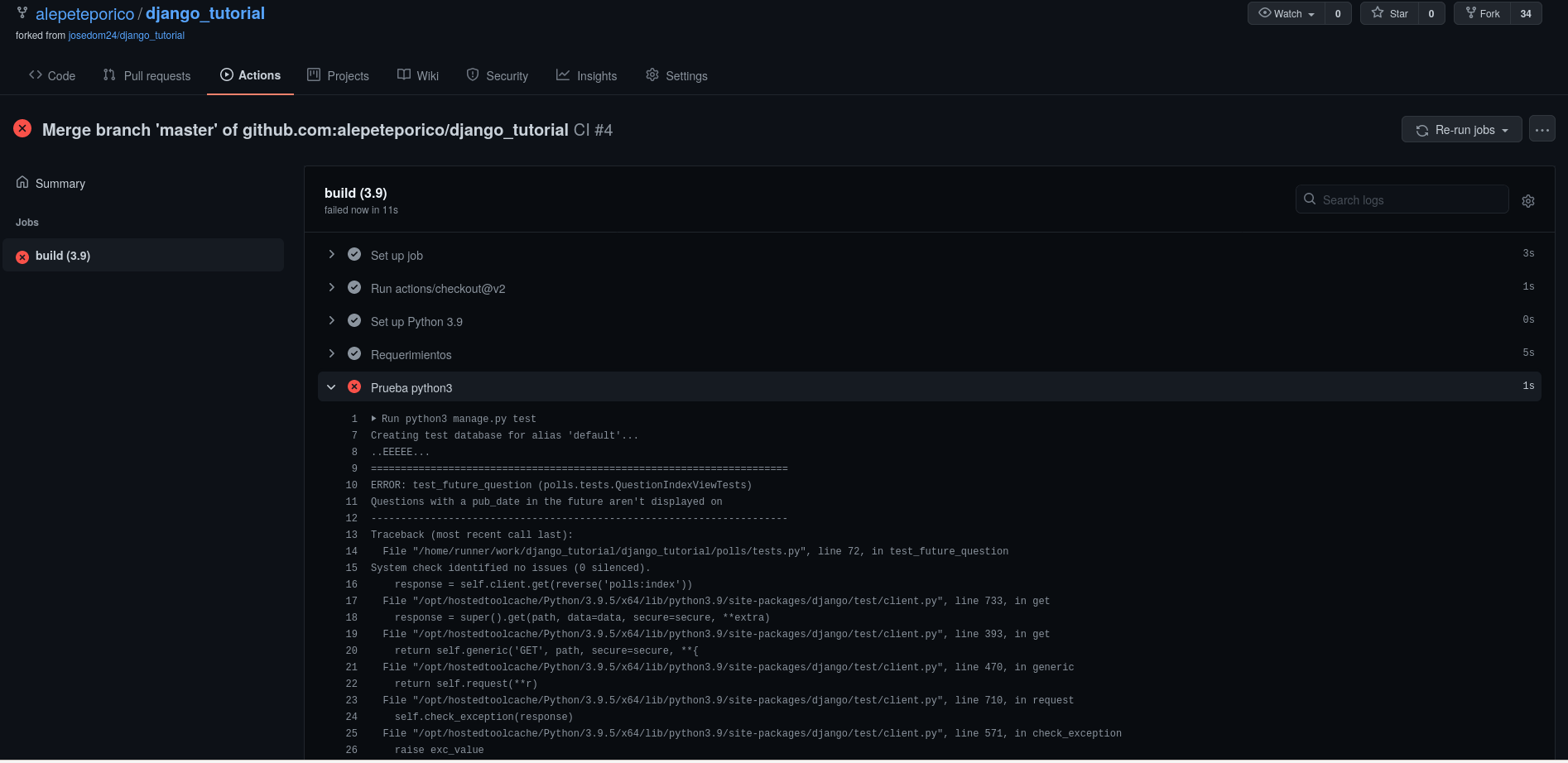Star the repository
Image resolution: width=1568 pixels, height=763 pixels.
click(x=1390, y=13)
